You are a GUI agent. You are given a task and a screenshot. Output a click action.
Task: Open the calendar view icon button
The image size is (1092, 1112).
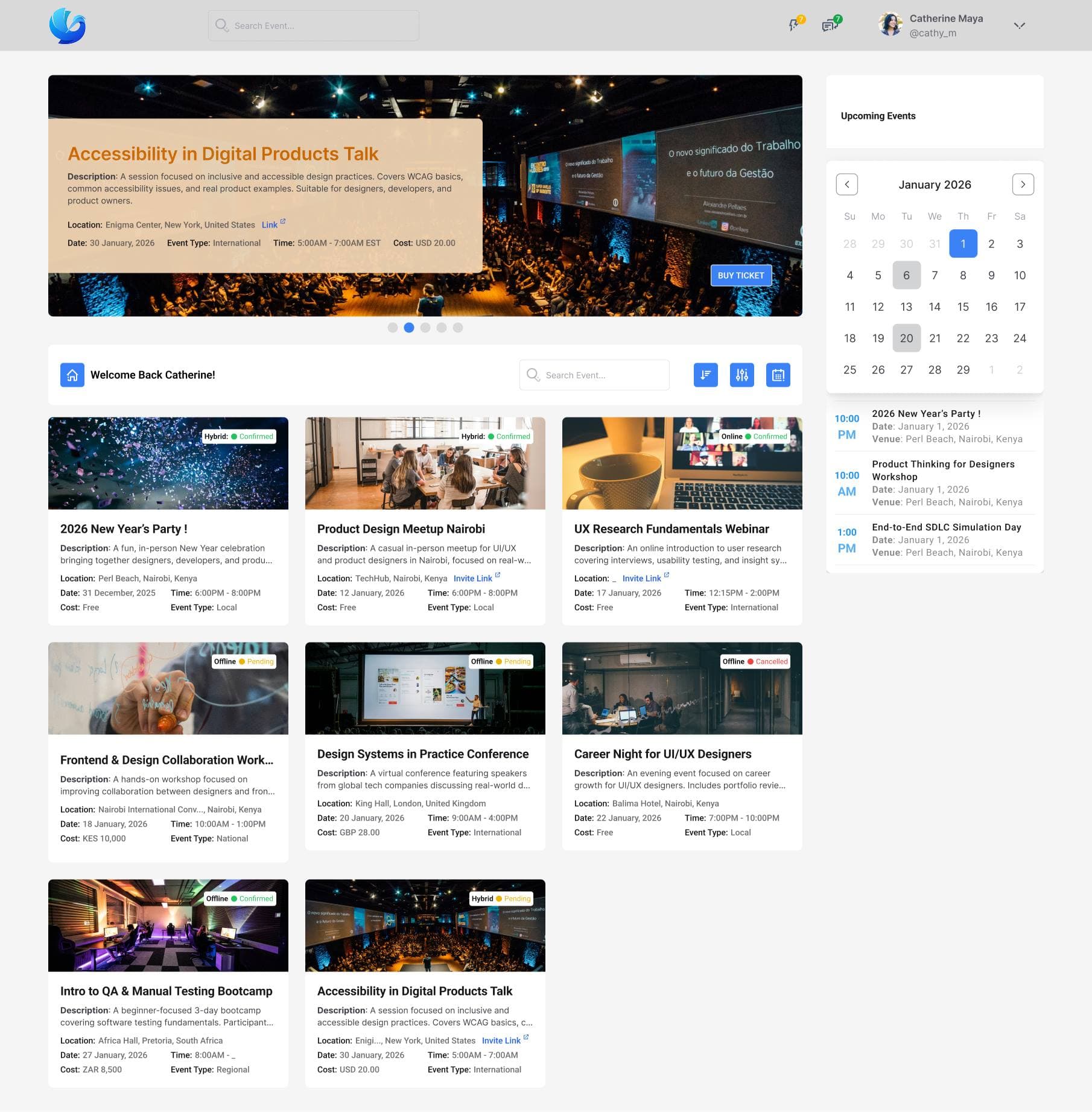778,375
